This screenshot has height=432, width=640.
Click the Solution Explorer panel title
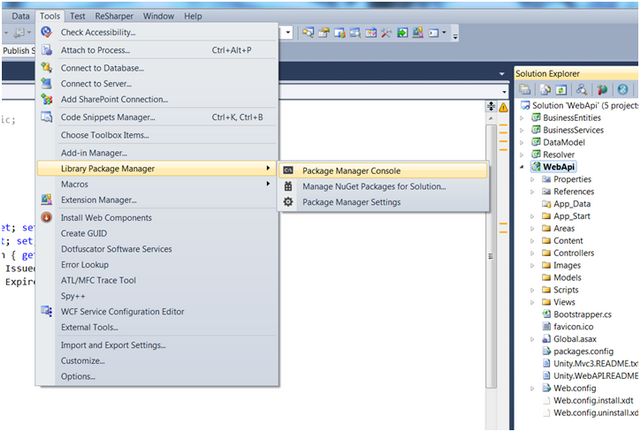click(x=547, y=73)
